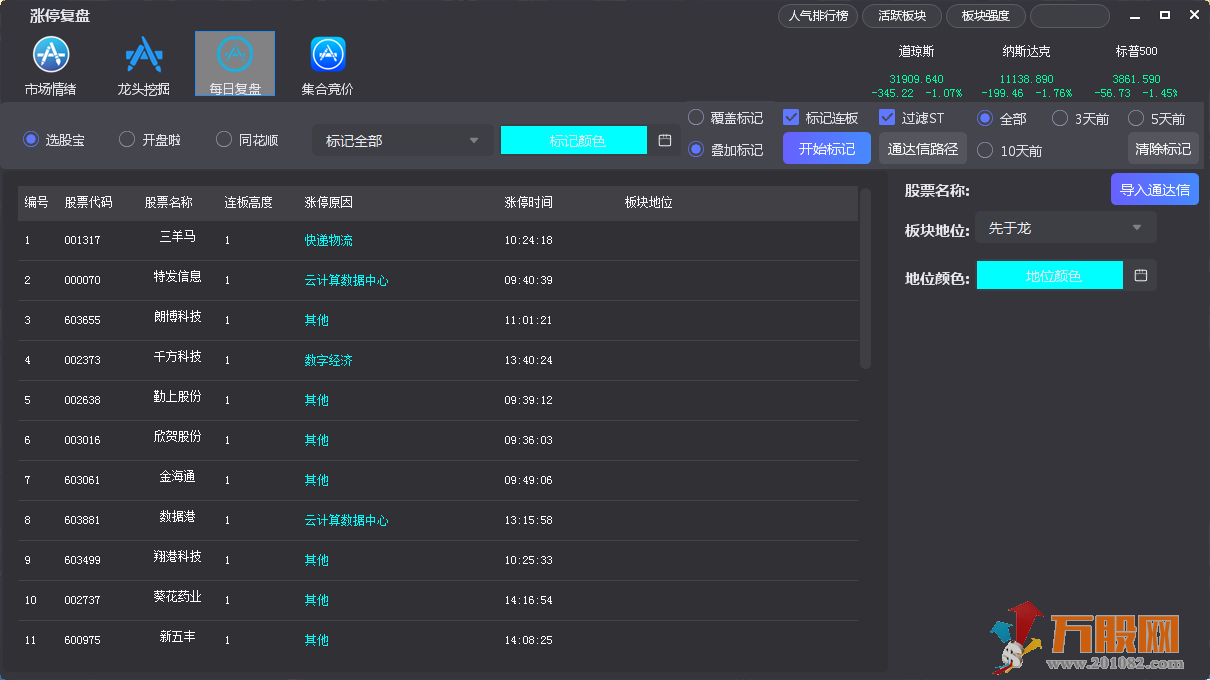Sort by 编号 column header
This screenshot has height=680, width=1210.
(x=37, y=202)
